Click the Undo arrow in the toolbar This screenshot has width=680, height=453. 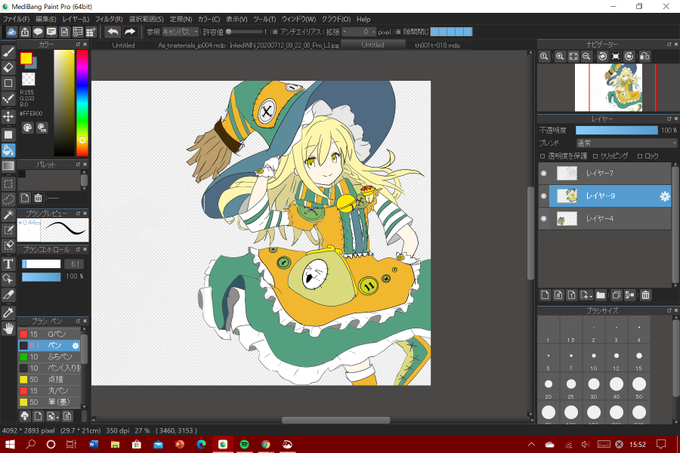(113, 32)
